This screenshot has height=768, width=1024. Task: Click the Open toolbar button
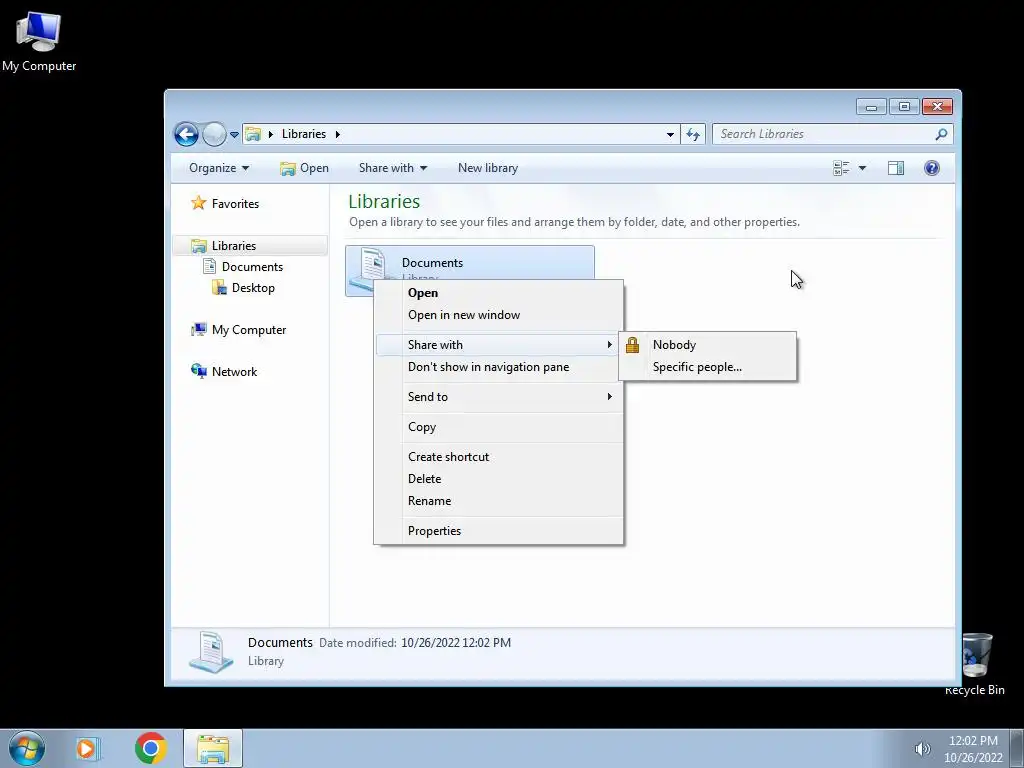304,168
